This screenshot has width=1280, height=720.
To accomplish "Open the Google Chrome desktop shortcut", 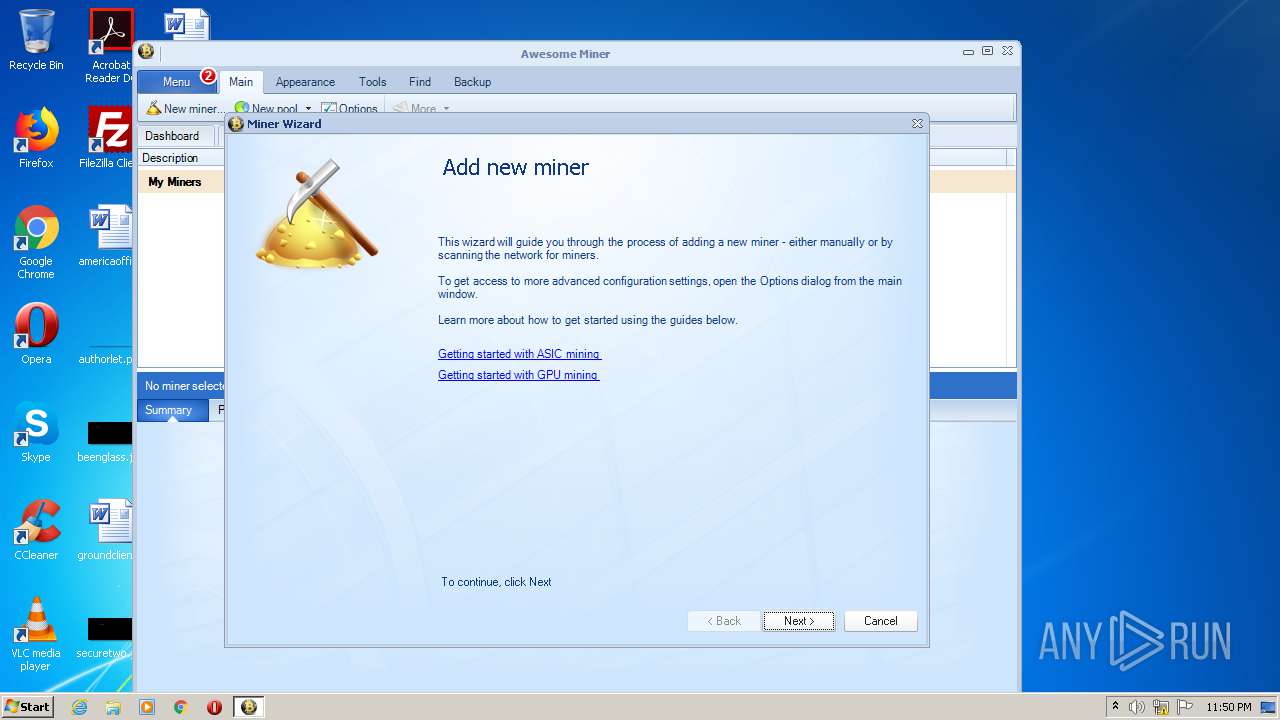I will coord(36,242).
